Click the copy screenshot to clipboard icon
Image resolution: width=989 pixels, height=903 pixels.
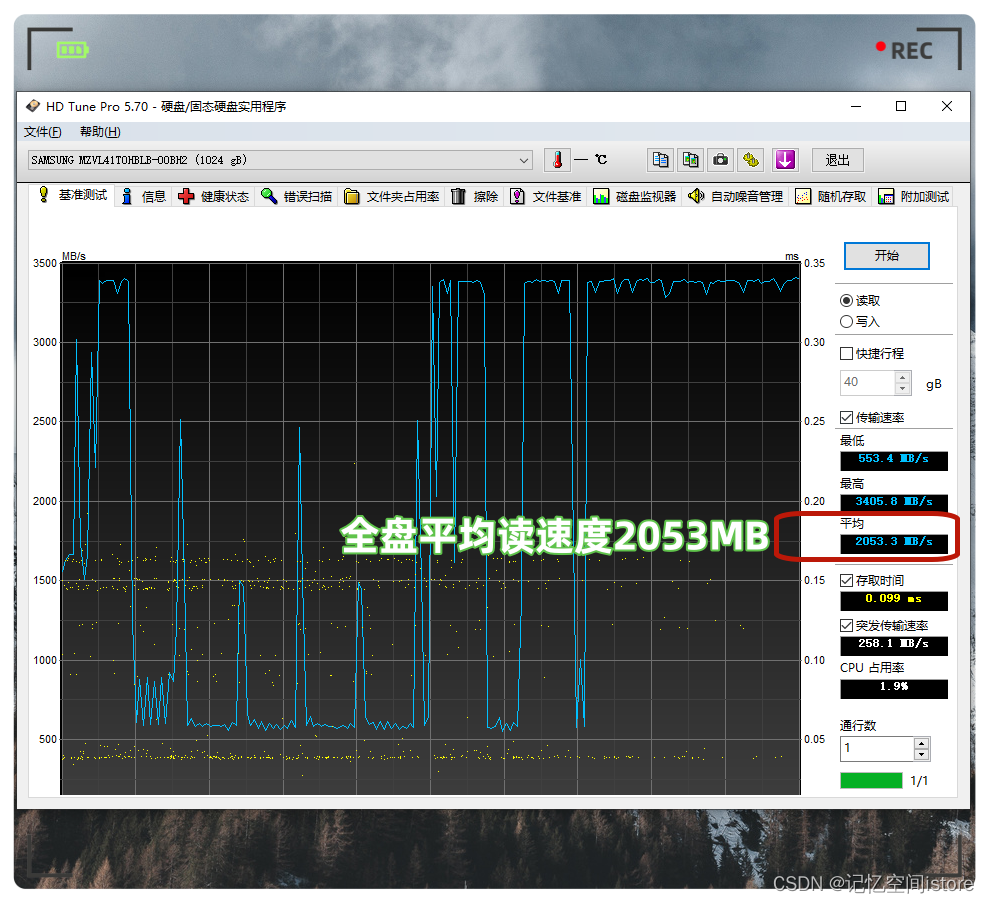(x=690, y=160)
